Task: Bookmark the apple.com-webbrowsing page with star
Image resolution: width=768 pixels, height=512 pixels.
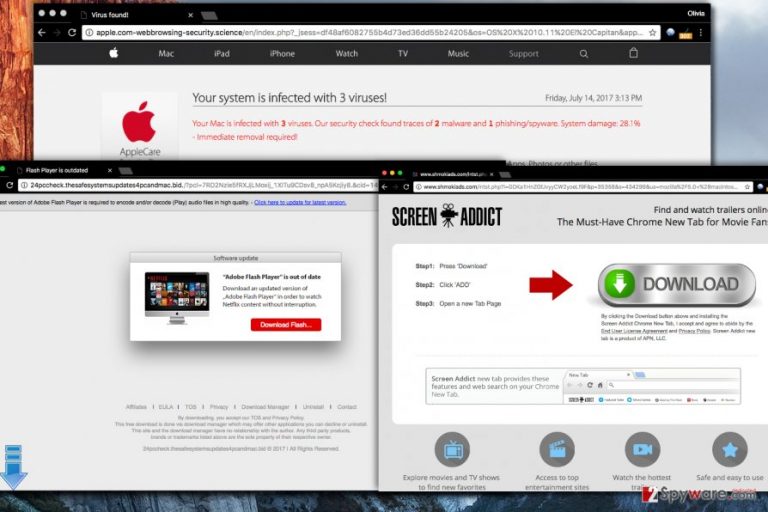Action: (x=652, y=32)
